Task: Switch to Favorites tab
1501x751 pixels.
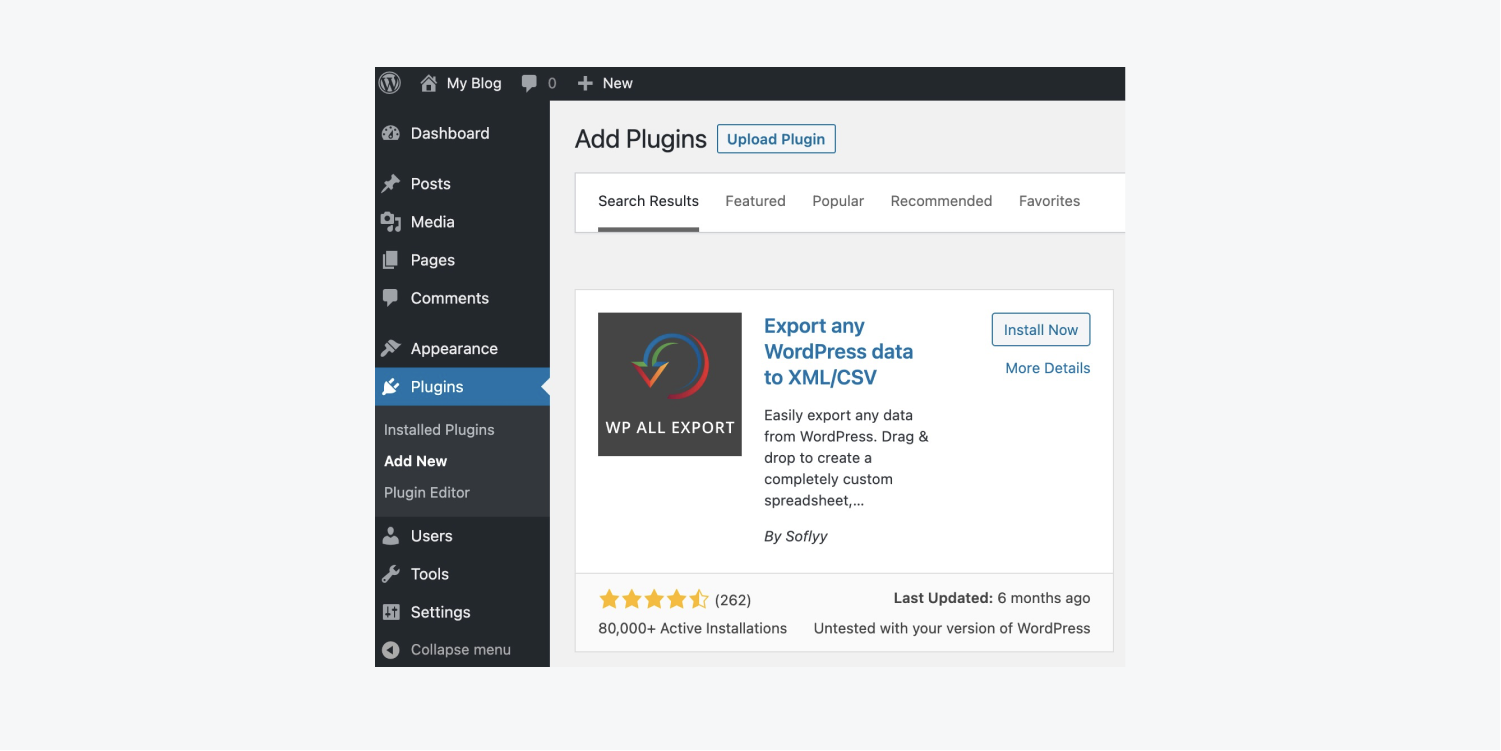Action: tap(1049, 201)
